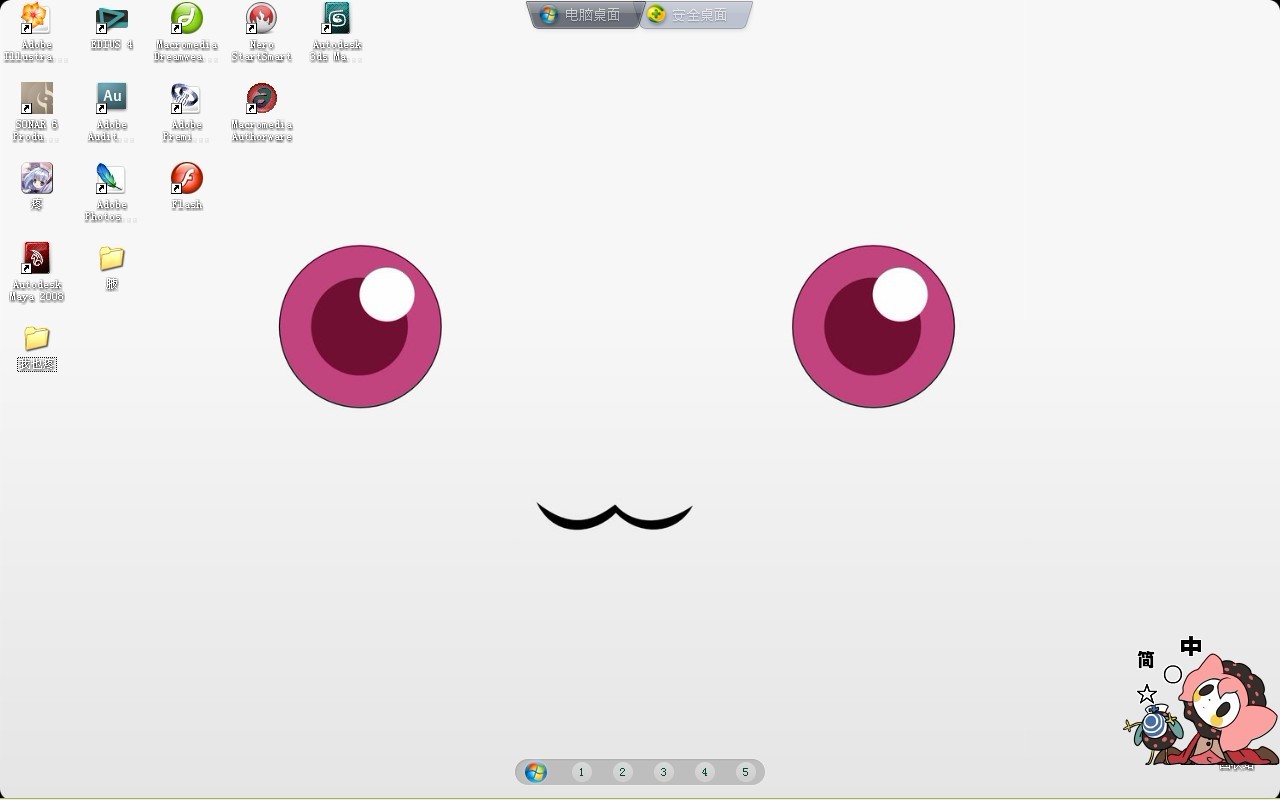Select the Adobe Premiere shortcut
The height and width of the screenshot is (800, 1280).
(186, 99)
